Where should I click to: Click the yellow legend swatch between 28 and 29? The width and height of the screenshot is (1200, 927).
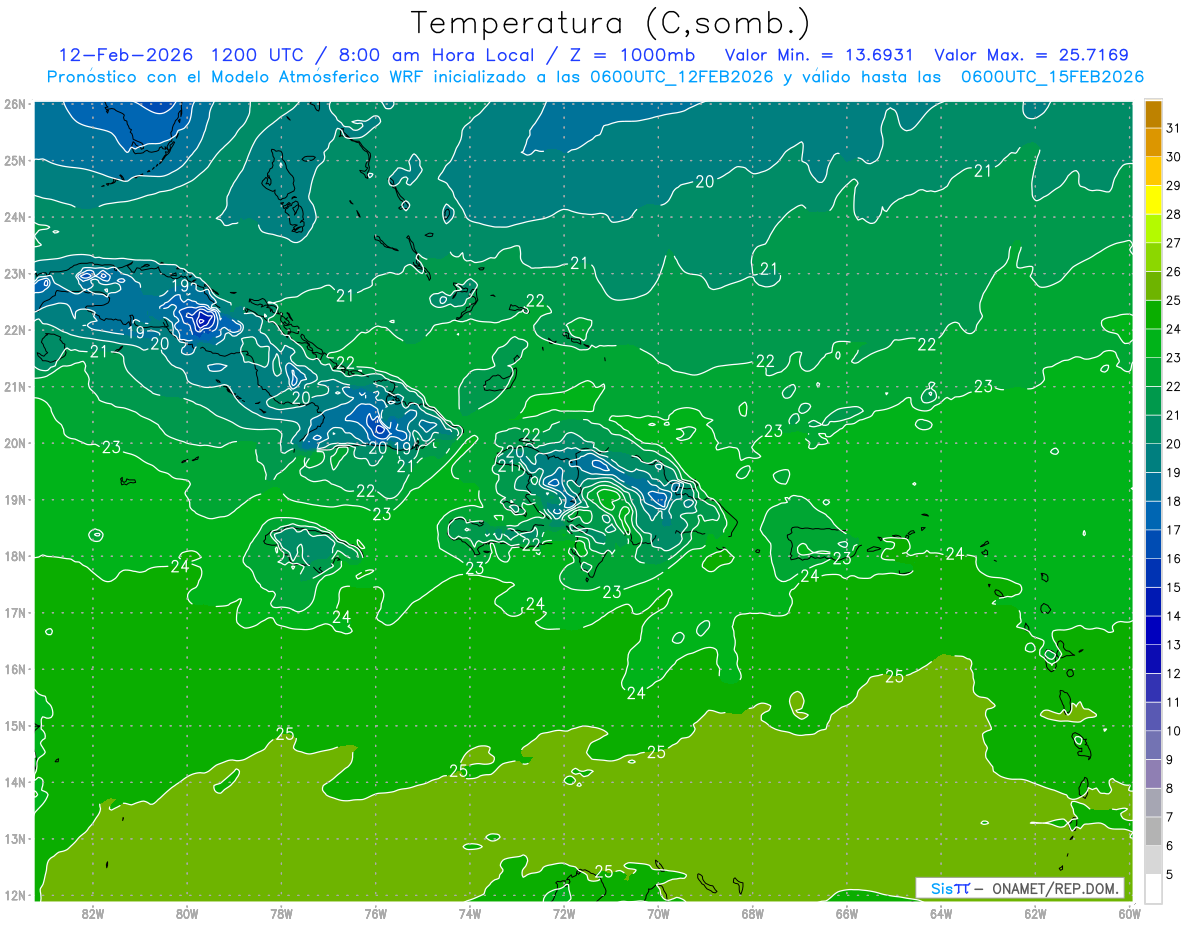pos(1153,200)
